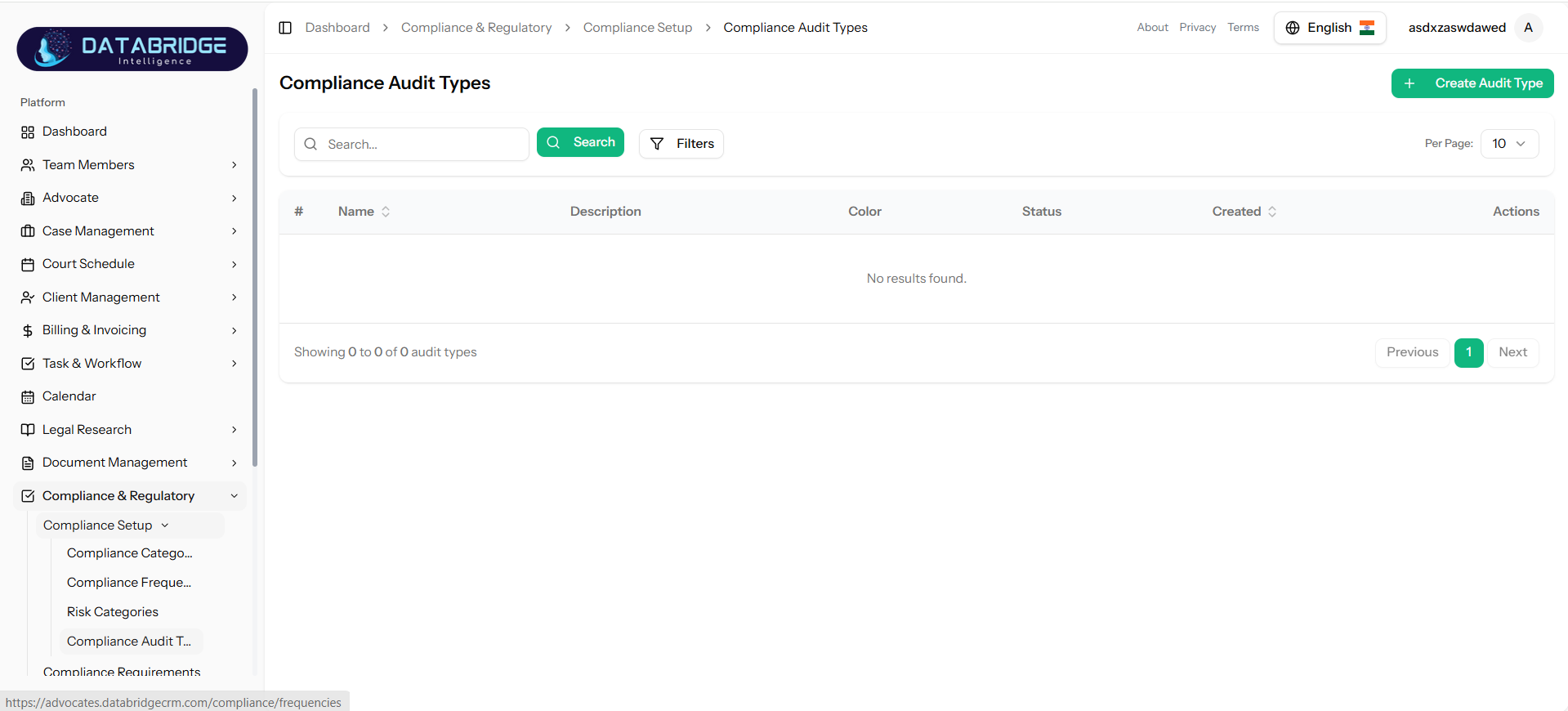Click the user avatar 'A'
The height and width of the screenshot is (711, 1568).
(1528, 28)
